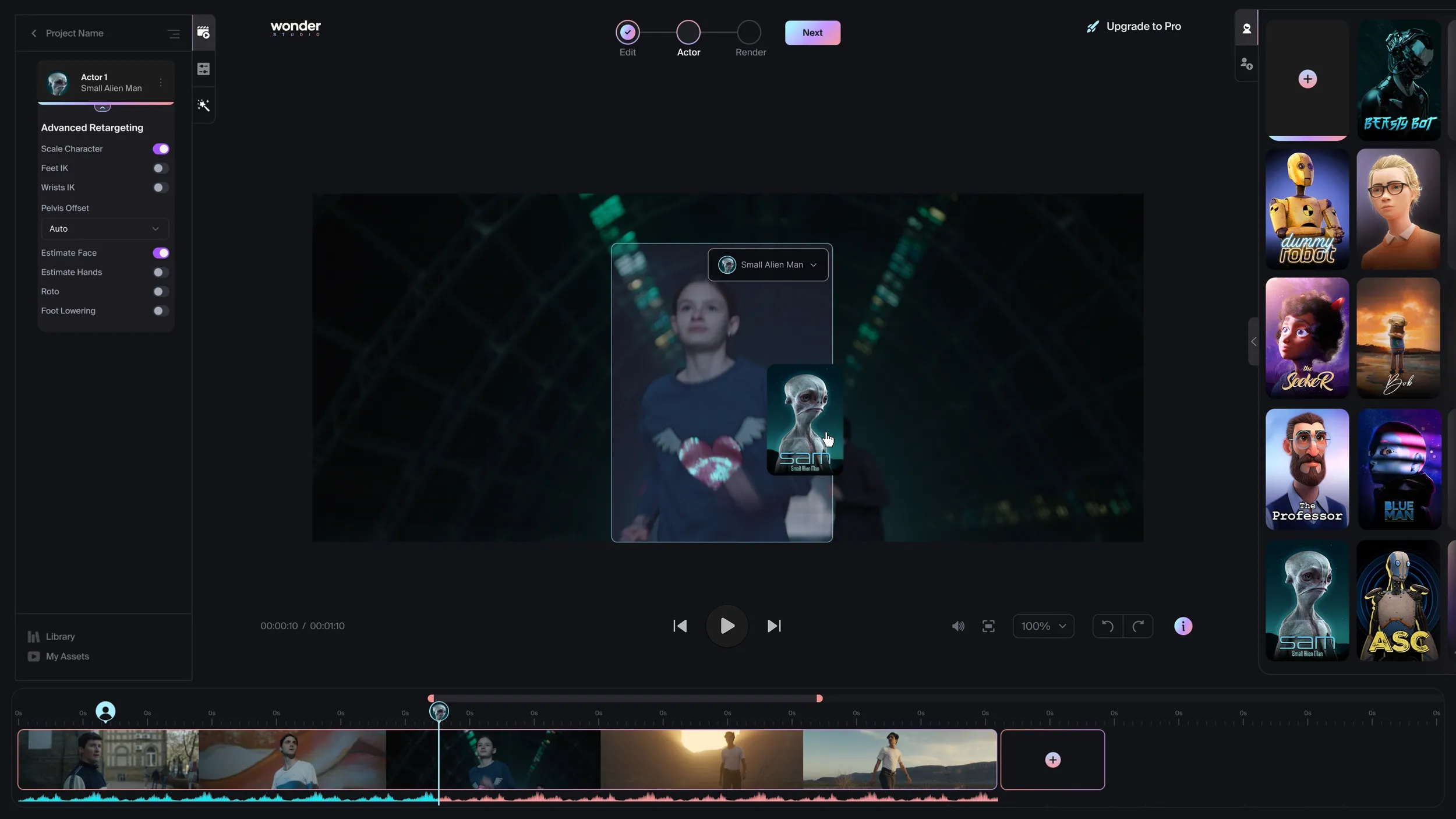Skip to the next clip
This screenshot has height=819, width=1456.
tap(774, 626)
